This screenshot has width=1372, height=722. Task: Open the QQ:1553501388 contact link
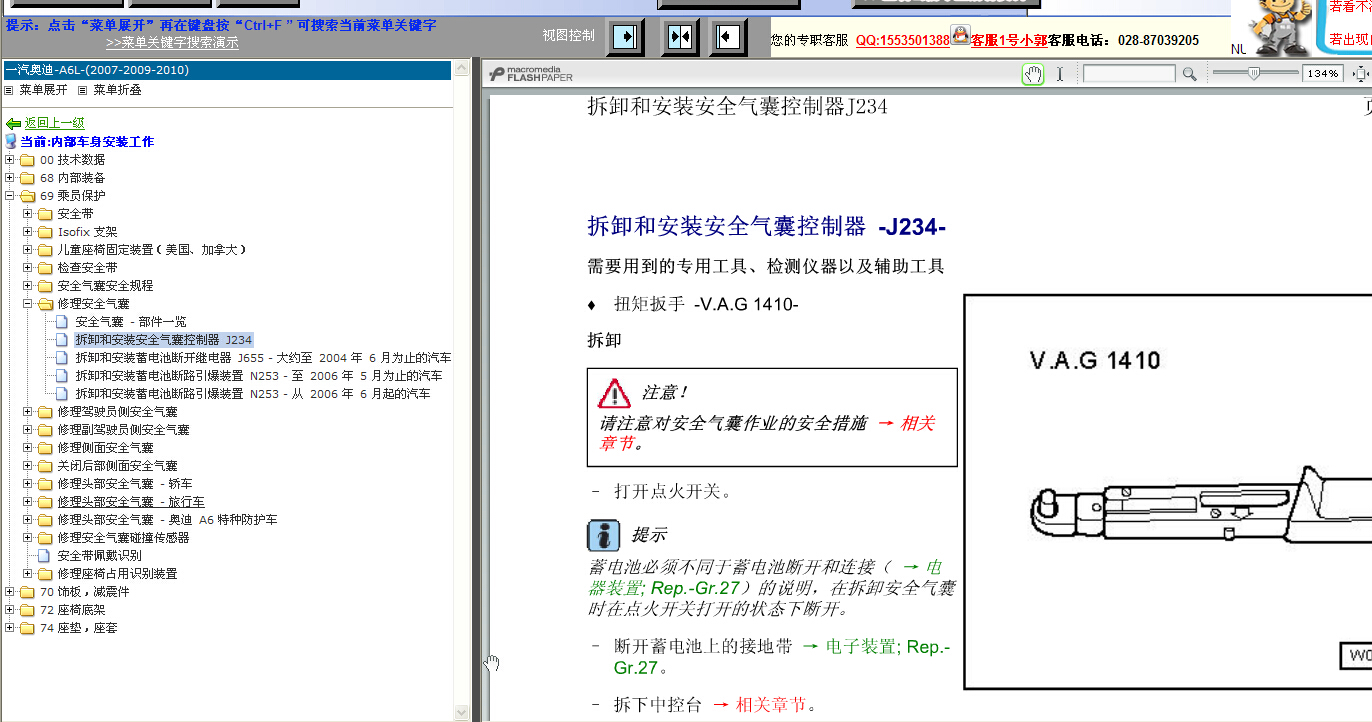pos(902,41)
